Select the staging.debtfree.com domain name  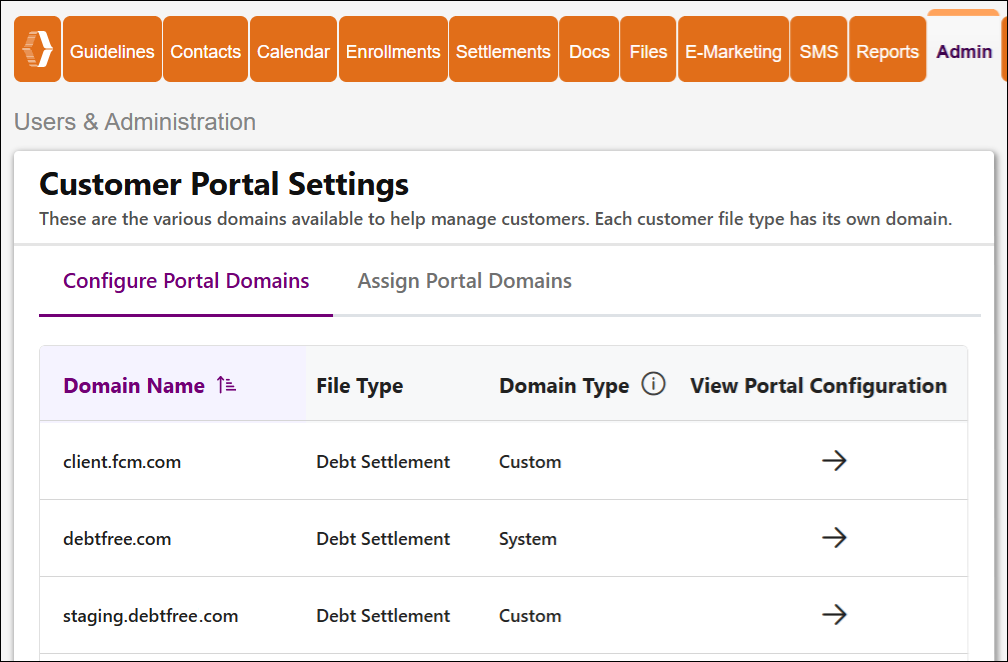[150, 616]
